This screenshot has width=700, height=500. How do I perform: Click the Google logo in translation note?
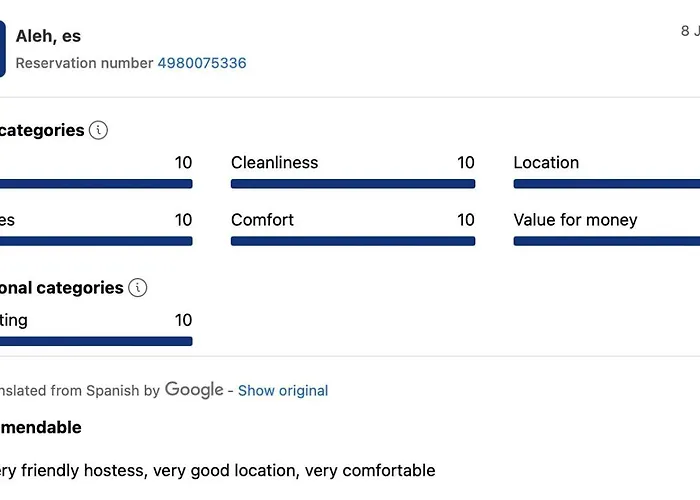pos(194,390)
